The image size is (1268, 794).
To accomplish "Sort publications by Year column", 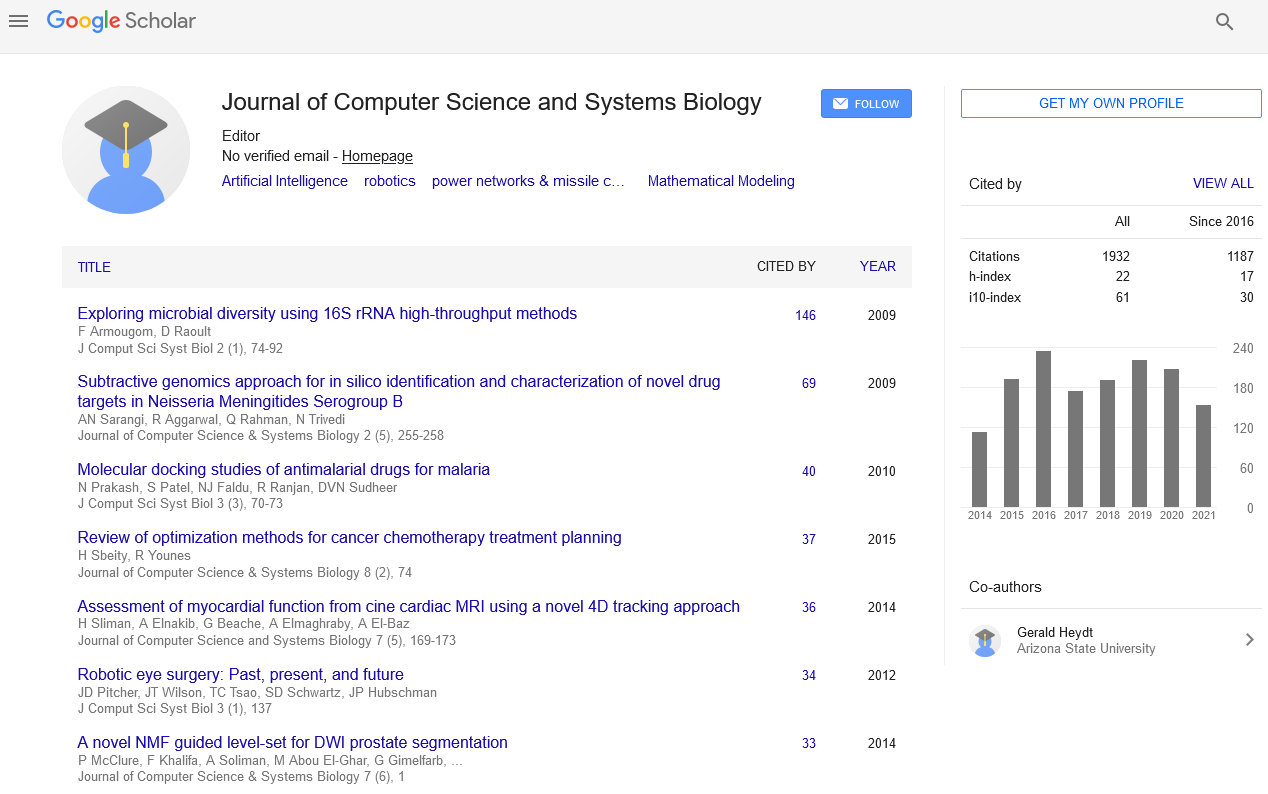I will pos(877,267).
